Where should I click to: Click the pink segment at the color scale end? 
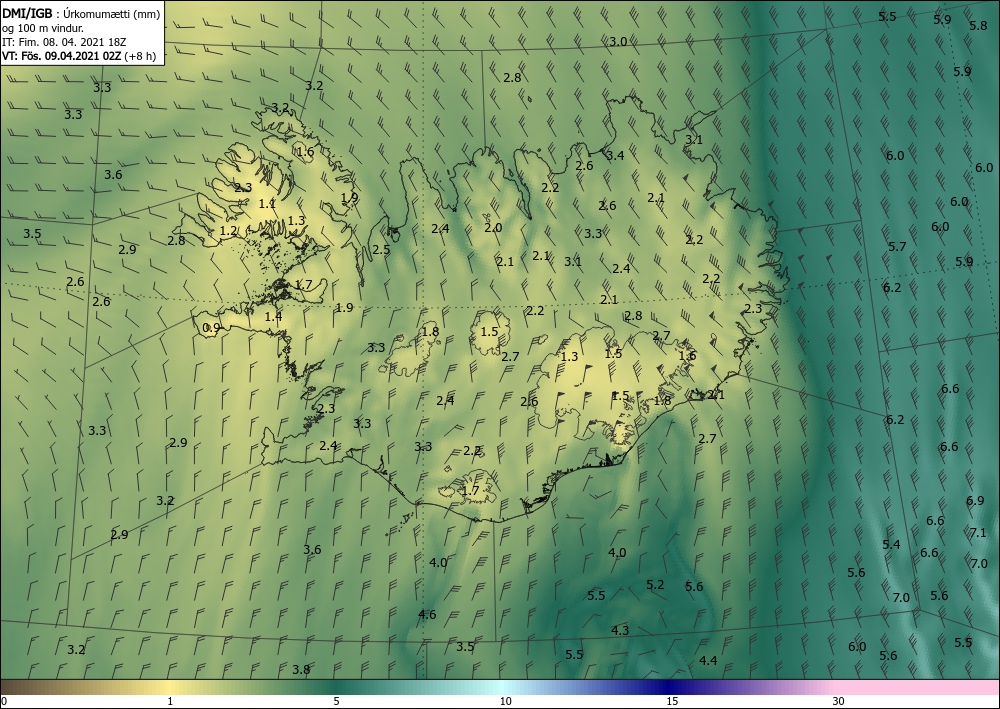click(918, 687)
